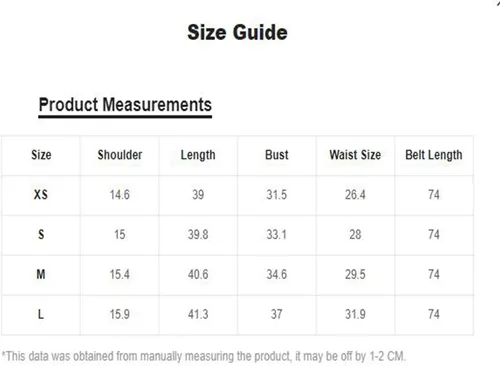Select the Product Measurements tab heading
The image size is (500, 366).
125,105
